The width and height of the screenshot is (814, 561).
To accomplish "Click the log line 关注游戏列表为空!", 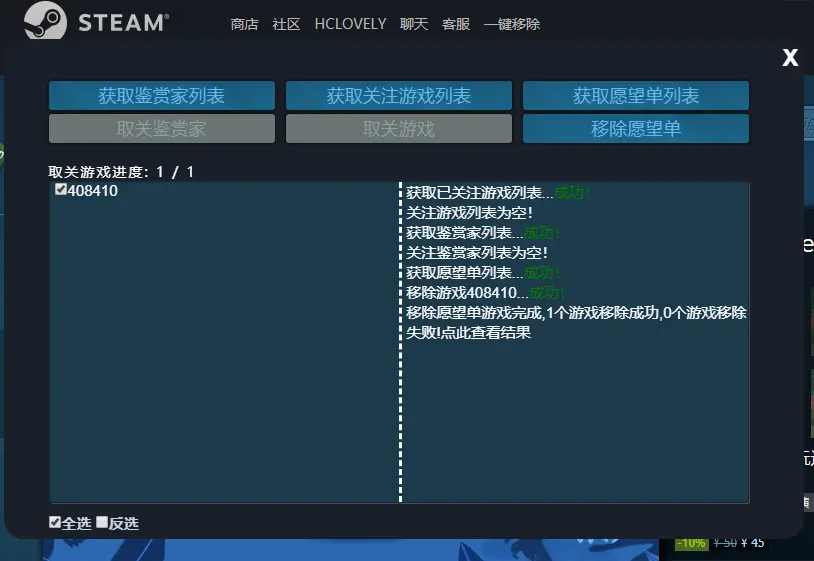I will [x=469, y=213].
